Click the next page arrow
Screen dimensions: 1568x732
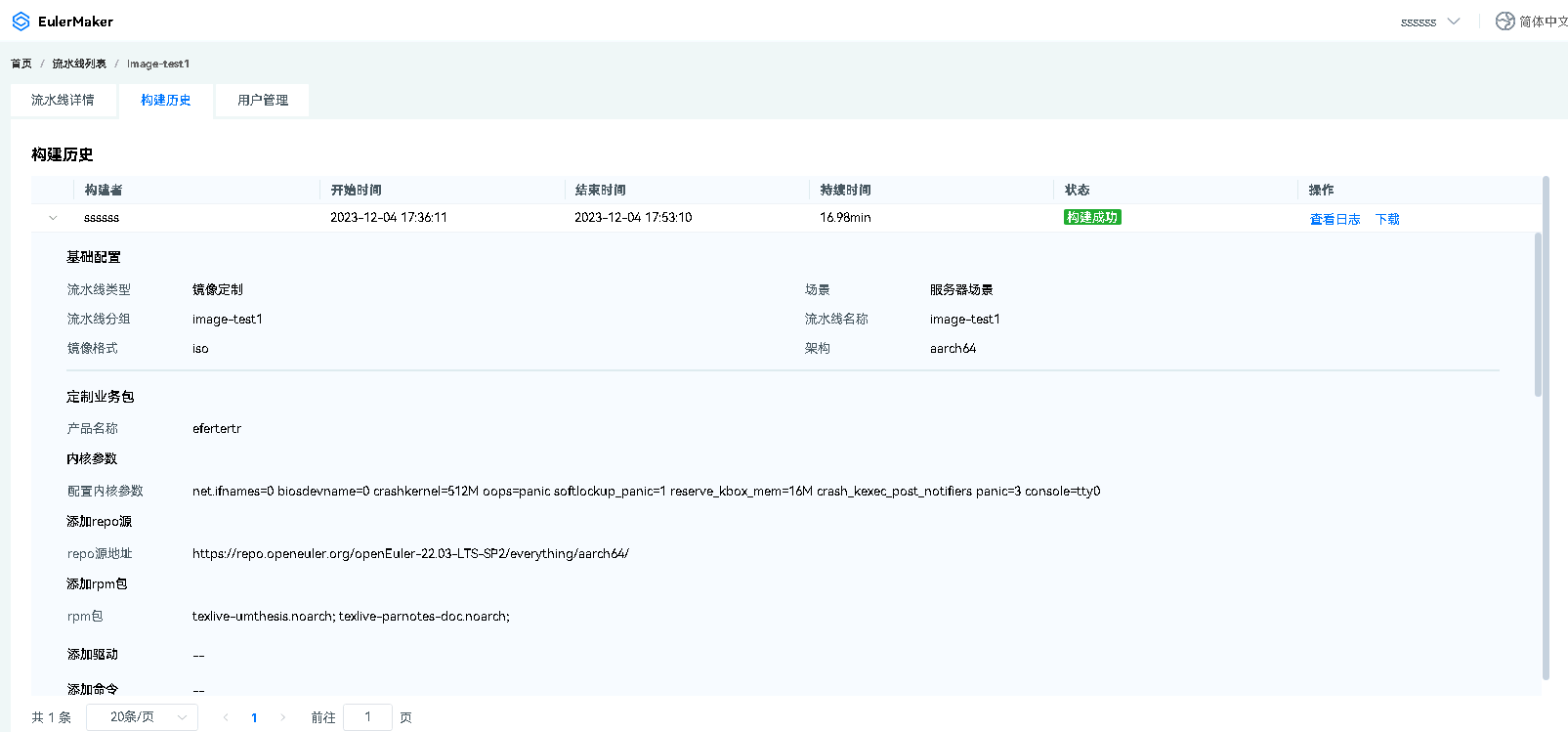pyautogui.click(x=283, y=717)
